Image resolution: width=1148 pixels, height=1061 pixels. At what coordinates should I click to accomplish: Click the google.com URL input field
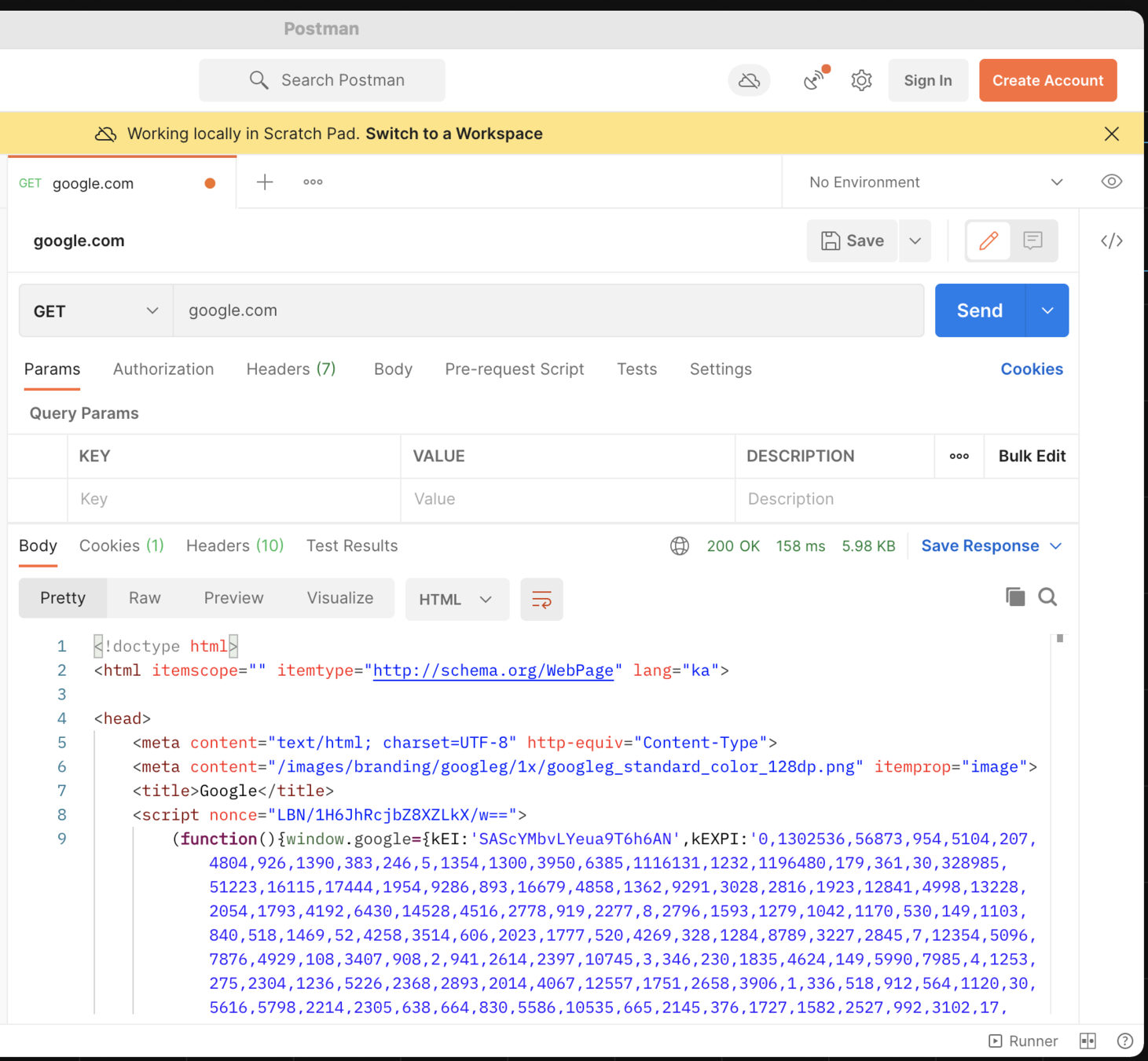click(x=548, y=310)
